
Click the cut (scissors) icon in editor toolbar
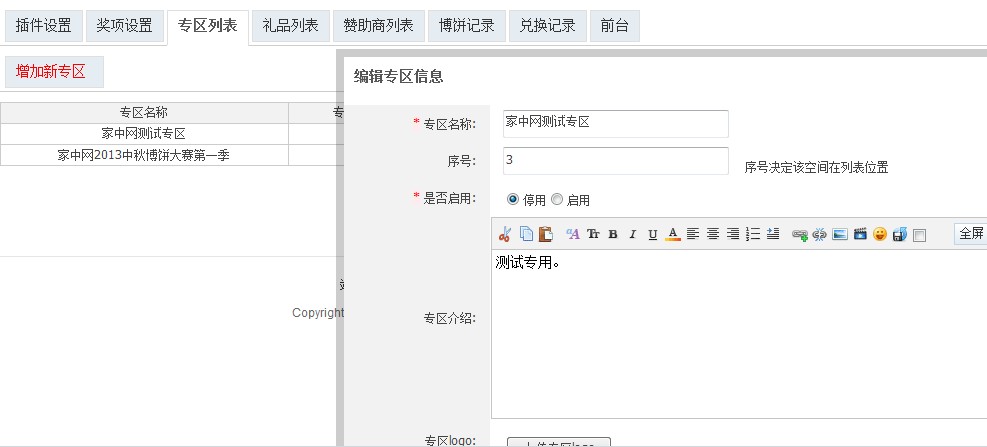[x=504, y=234]
